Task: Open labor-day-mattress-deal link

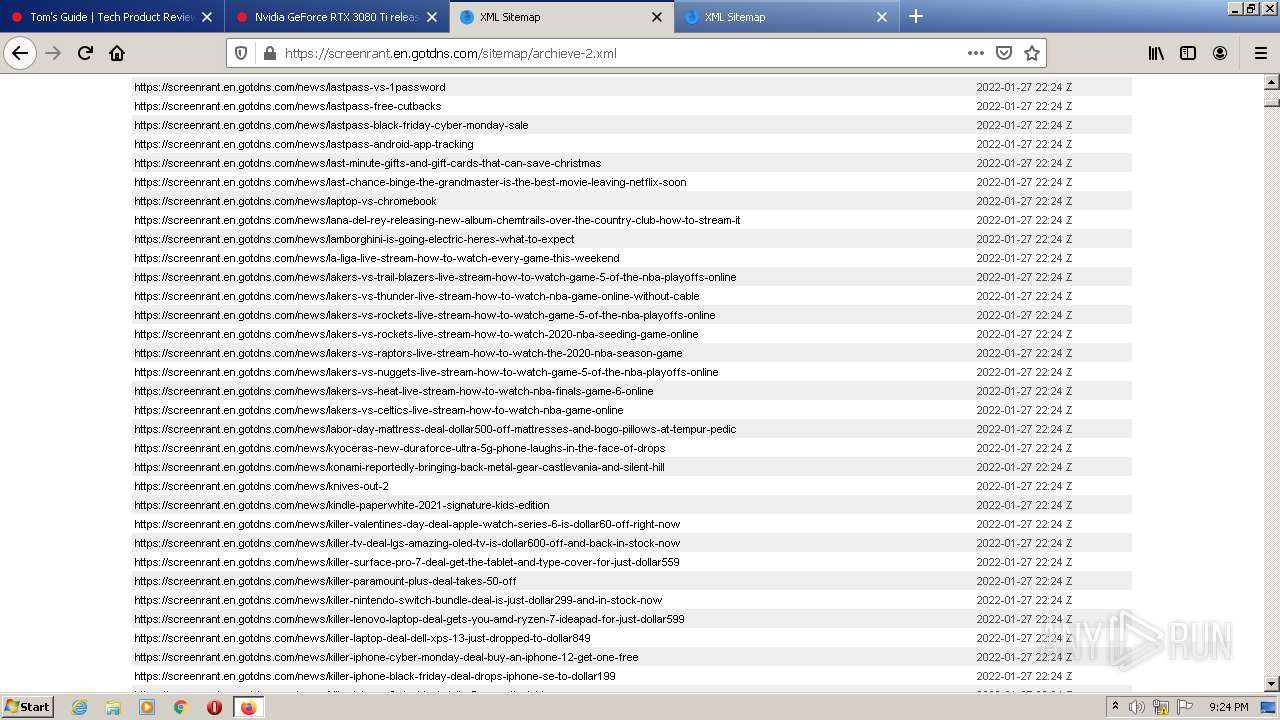Action: [x=435, y=429]
